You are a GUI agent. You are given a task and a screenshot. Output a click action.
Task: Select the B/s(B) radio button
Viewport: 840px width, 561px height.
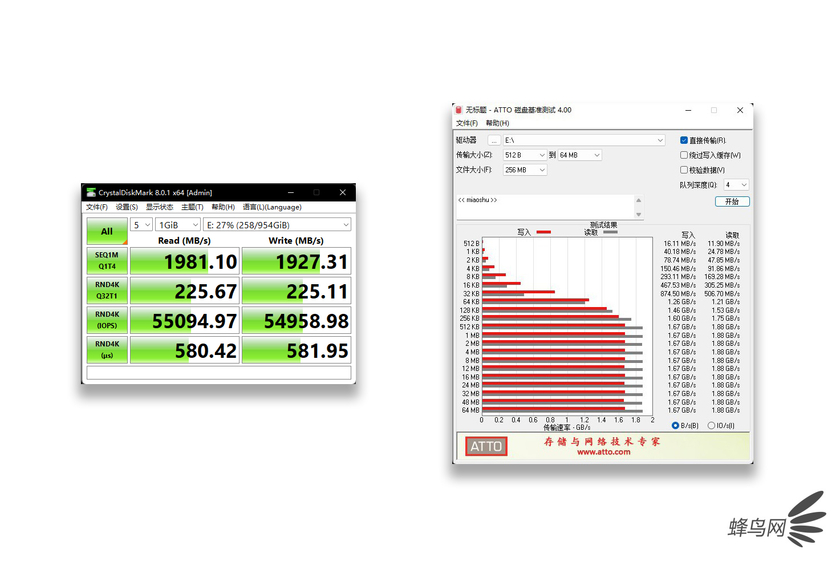pyautogui.click(x=675, y=425)
